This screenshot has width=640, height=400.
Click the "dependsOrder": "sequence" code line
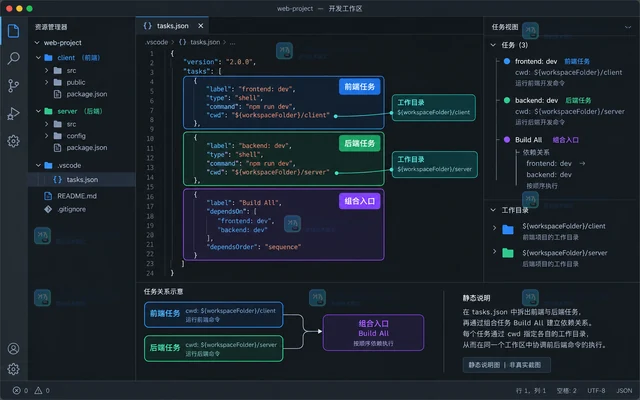pos(254,247)
